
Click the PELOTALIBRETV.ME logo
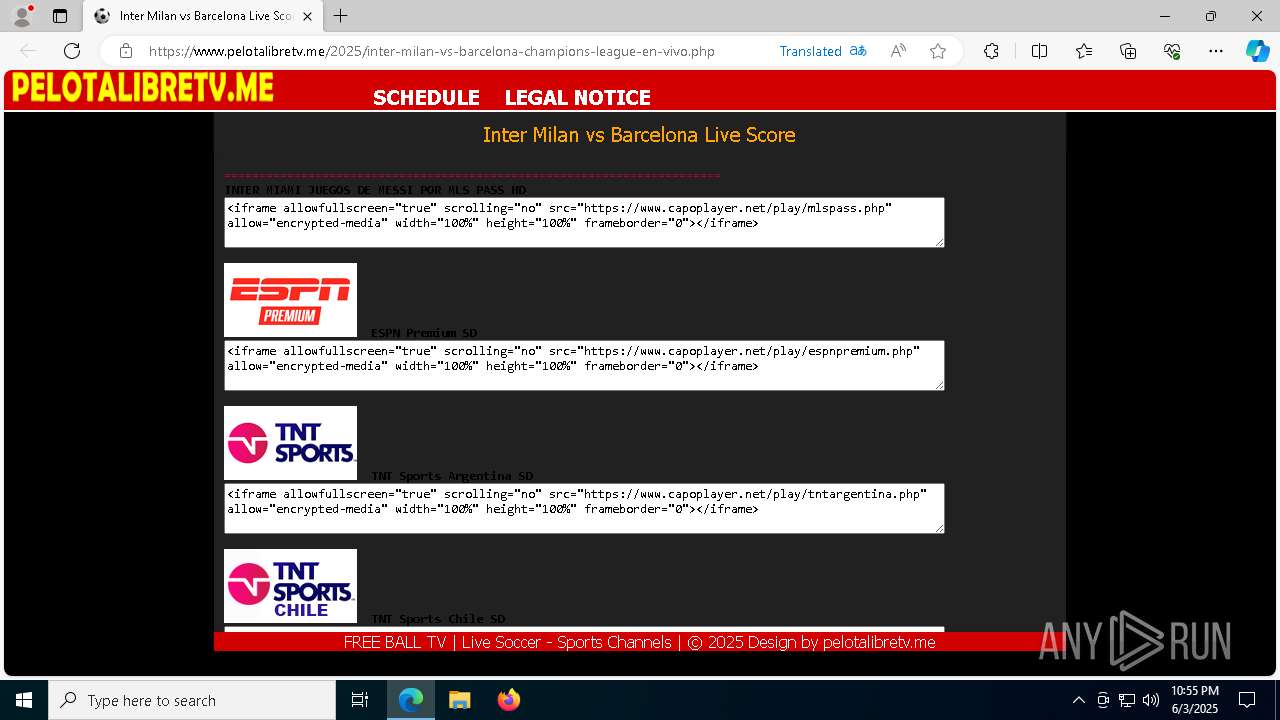(142, 88)
